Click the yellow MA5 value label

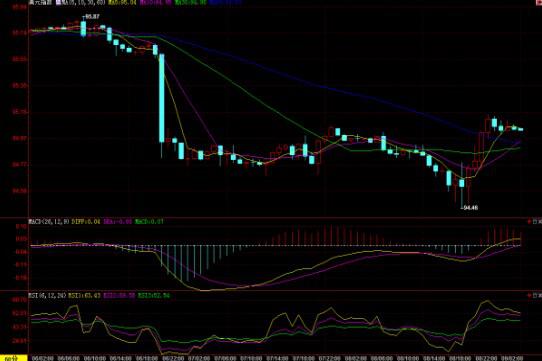coord(122,2)
